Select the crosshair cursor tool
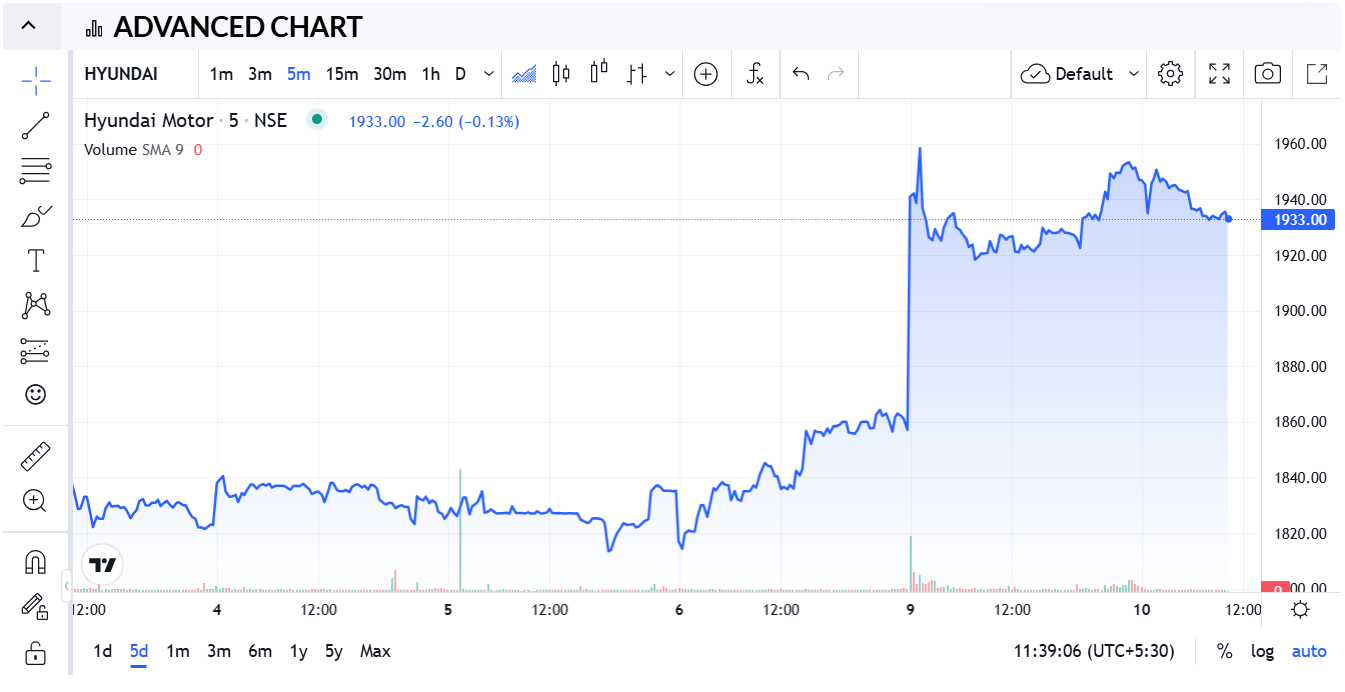The height and width of the screenshot is (692, 1345). 36,81
